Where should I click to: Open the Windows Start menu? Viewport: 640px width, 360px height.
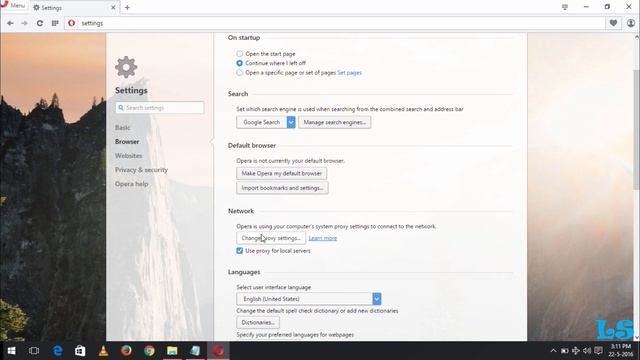(11, 351)
